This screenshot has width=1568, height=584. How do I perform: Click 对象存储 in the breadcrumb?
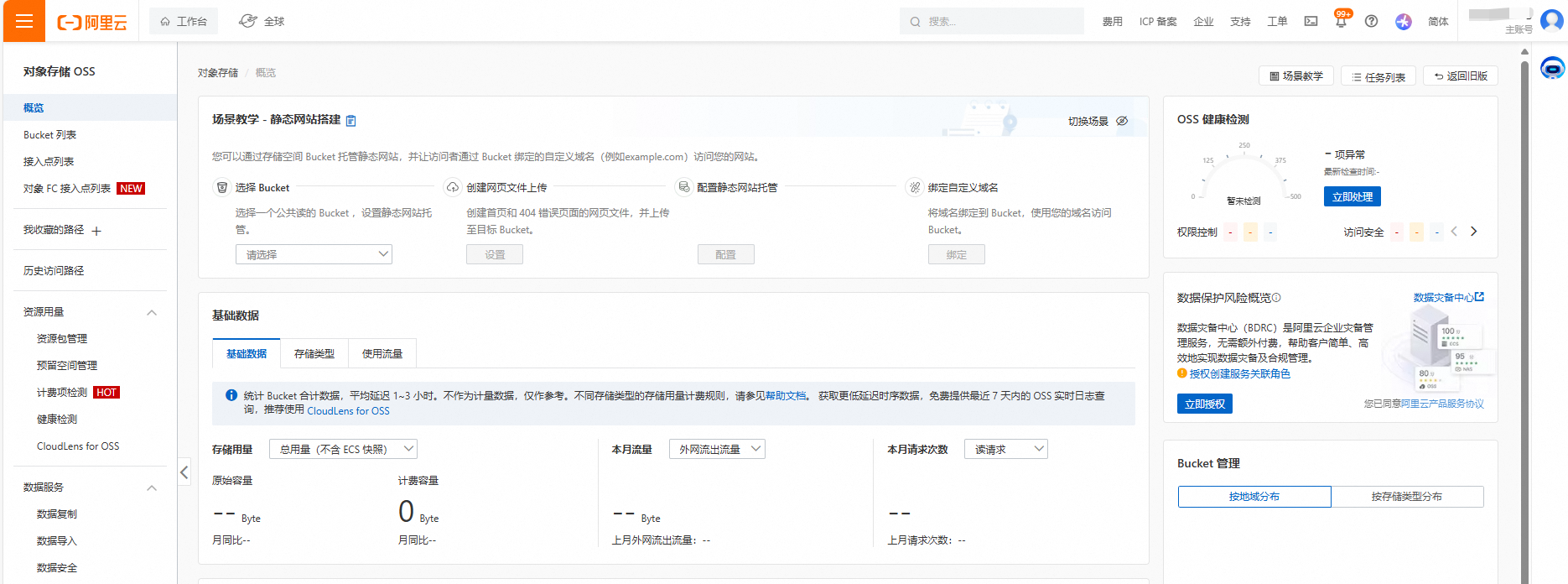218,73
